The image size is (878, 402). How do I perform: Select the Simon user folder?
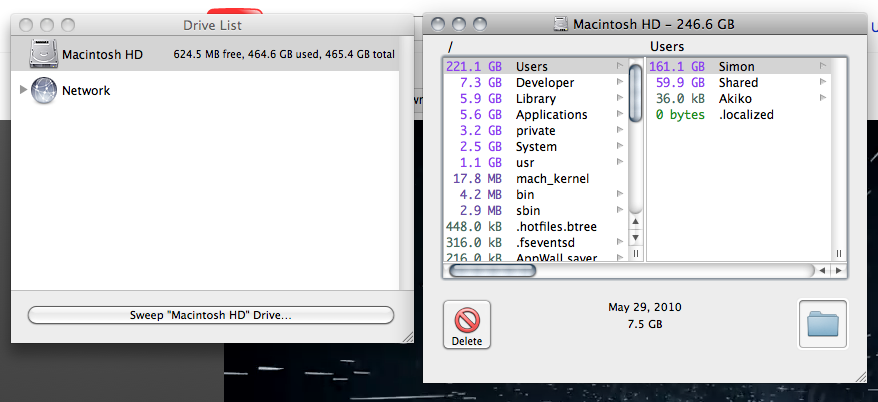739,67
